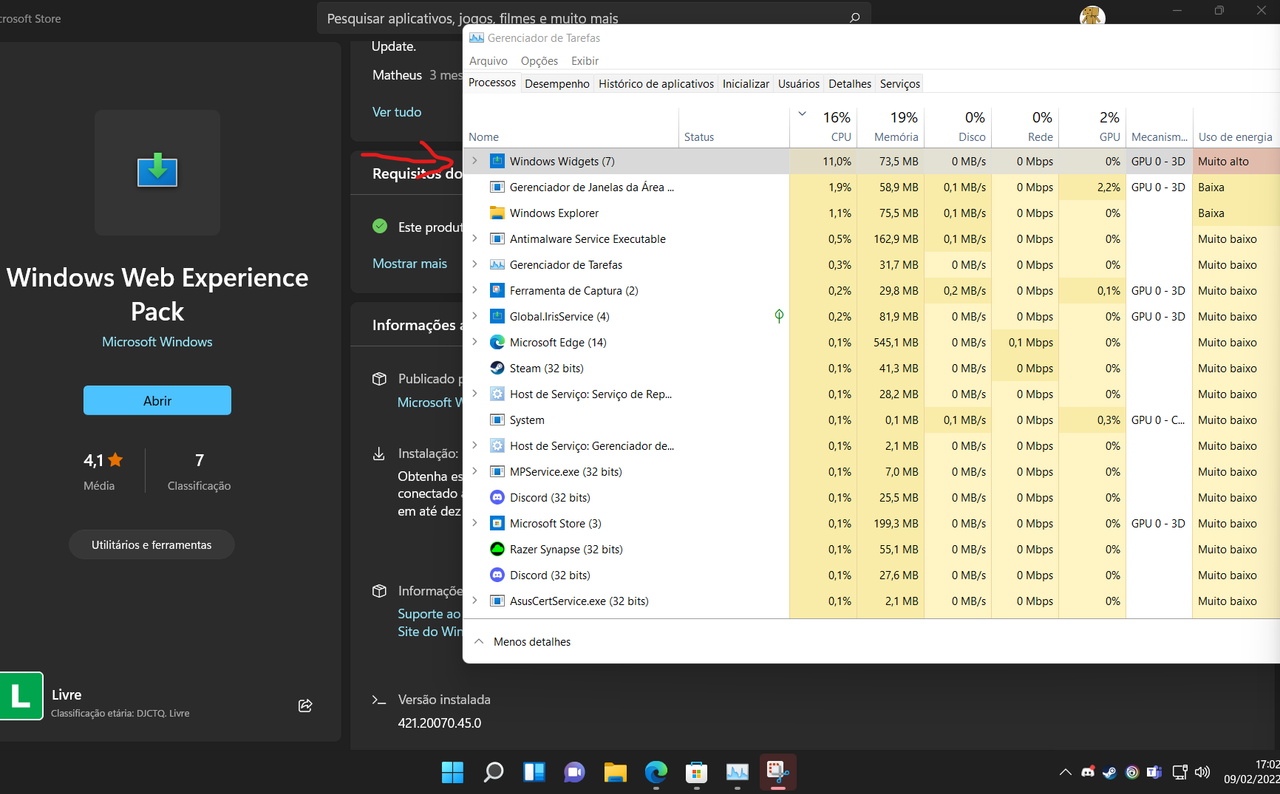Click the Razer Synapse process icon
Viewport: 1280px width, 794px height.
[497, 549]
